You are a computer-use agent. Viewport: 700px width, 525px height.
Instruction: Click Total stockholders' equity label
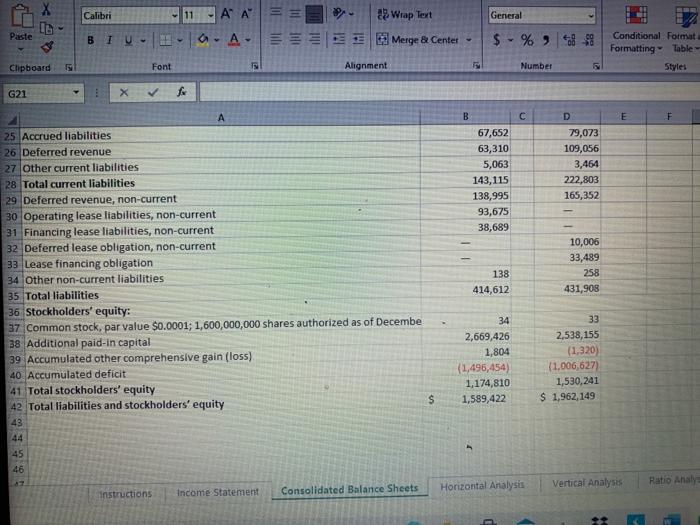(x=91, y=390)
